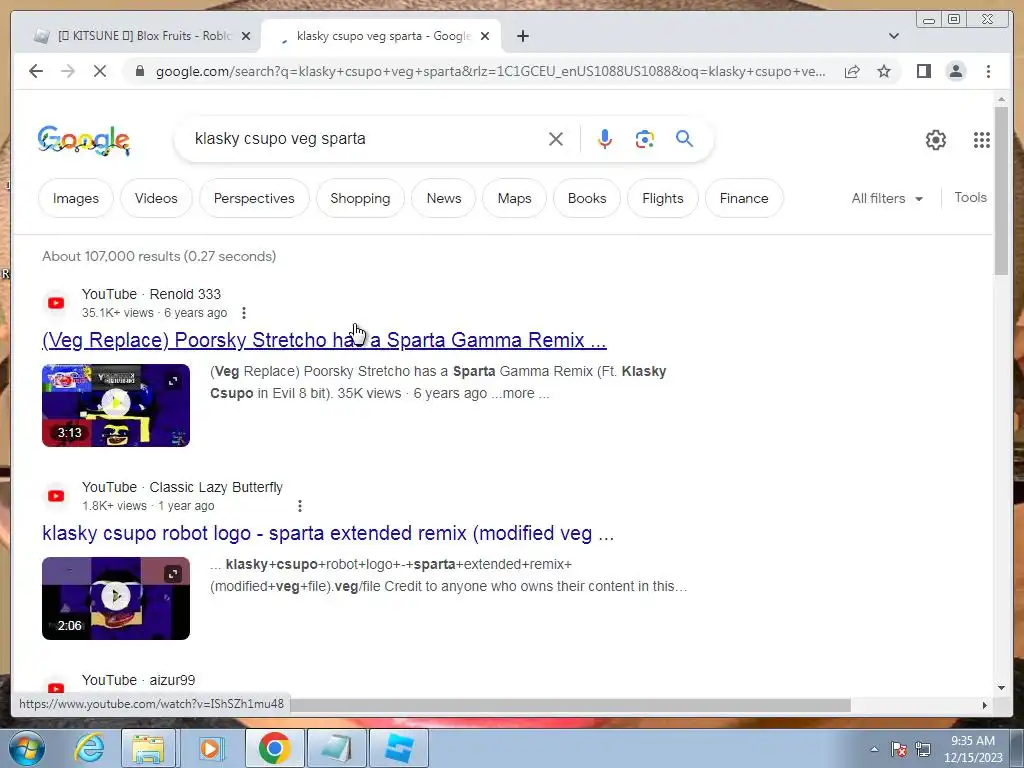This screenshot has height=768, width=1024.
Task: Open Poorsky Stretcho Sparta Gamma Remix link
Action: 324,340
